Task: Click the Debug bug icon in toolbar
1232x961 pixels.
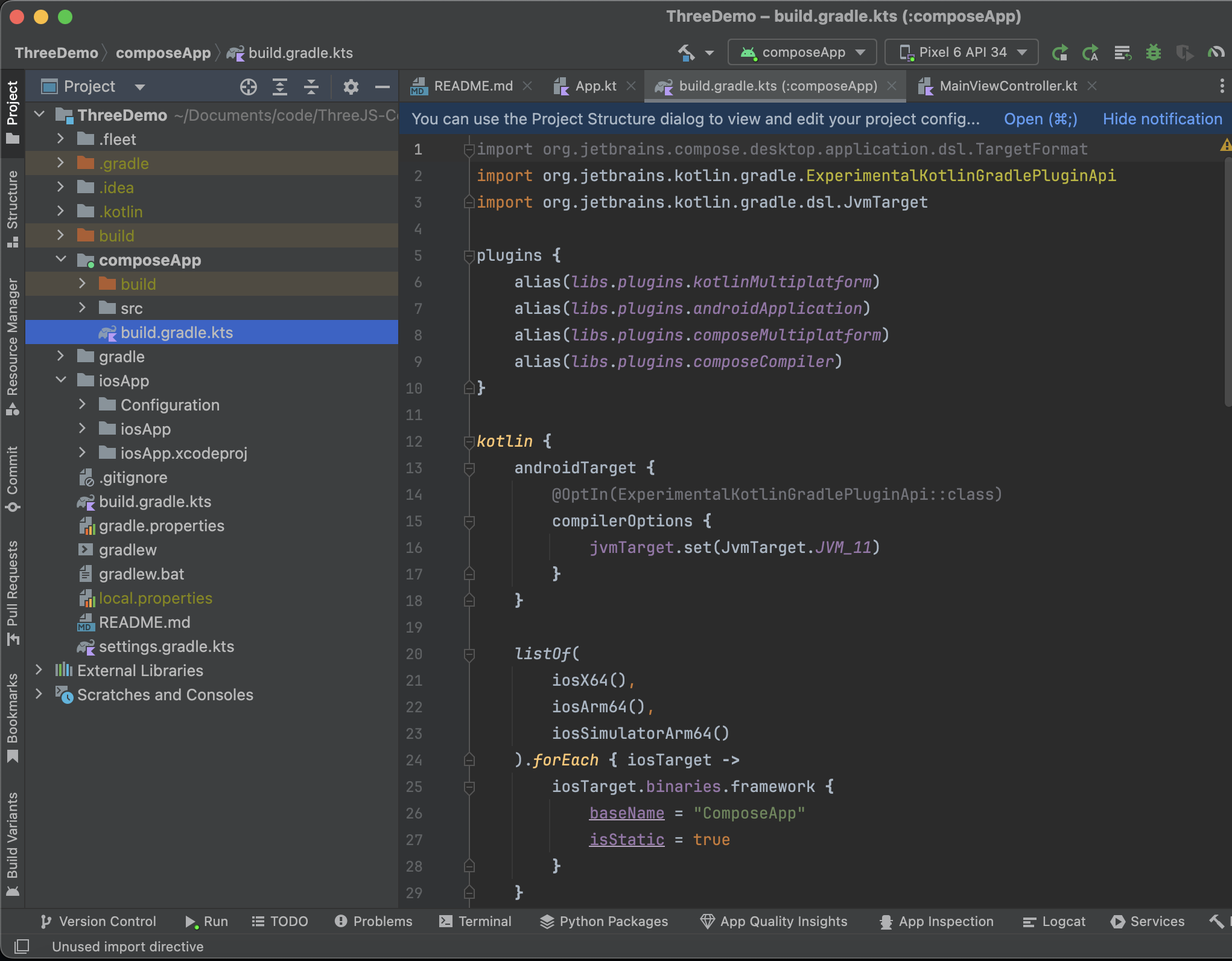Action: pos(1153,53)
